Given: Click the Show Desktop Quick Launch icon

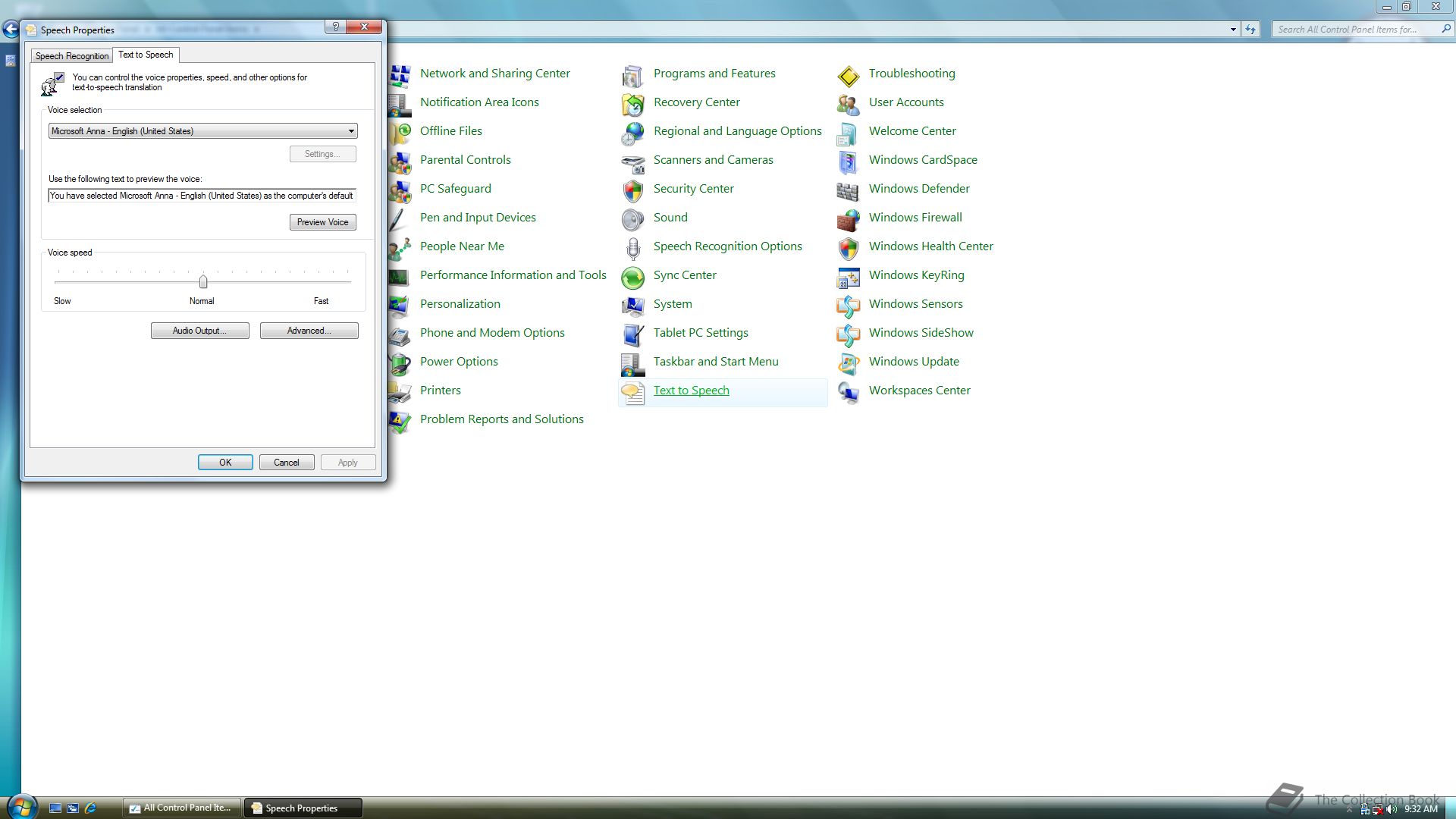Looking at the screenshot, I should coord(55,808).
